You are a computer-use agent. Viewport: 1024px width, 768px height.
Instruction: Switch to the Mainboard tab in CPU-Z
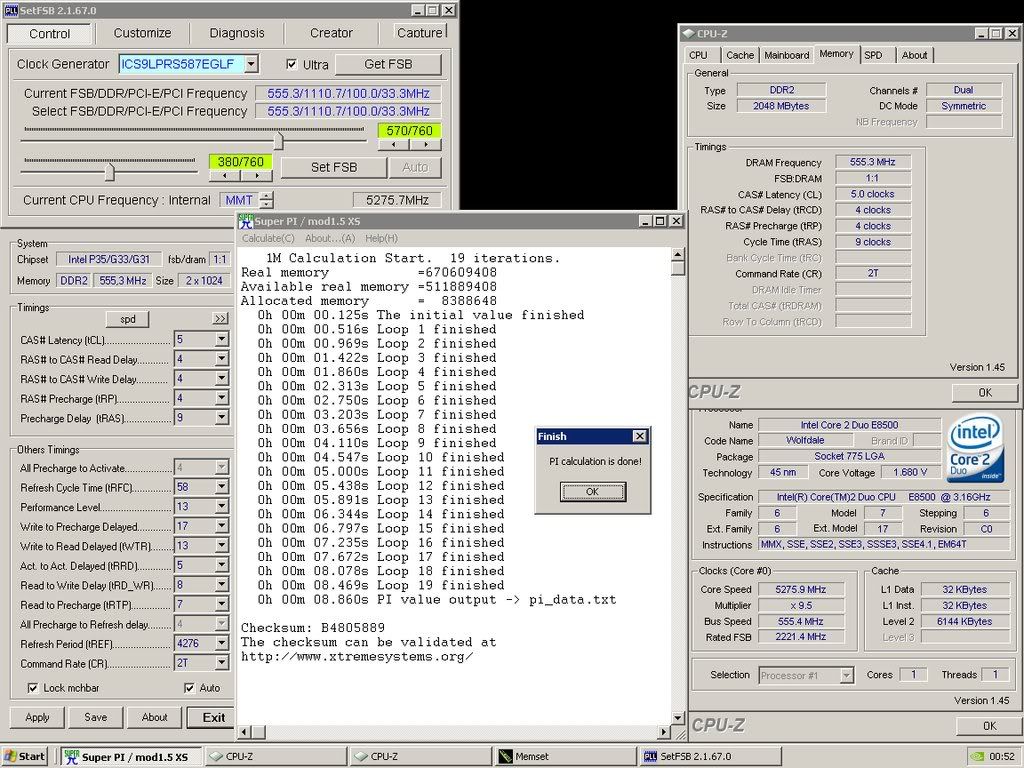point(787,56)
